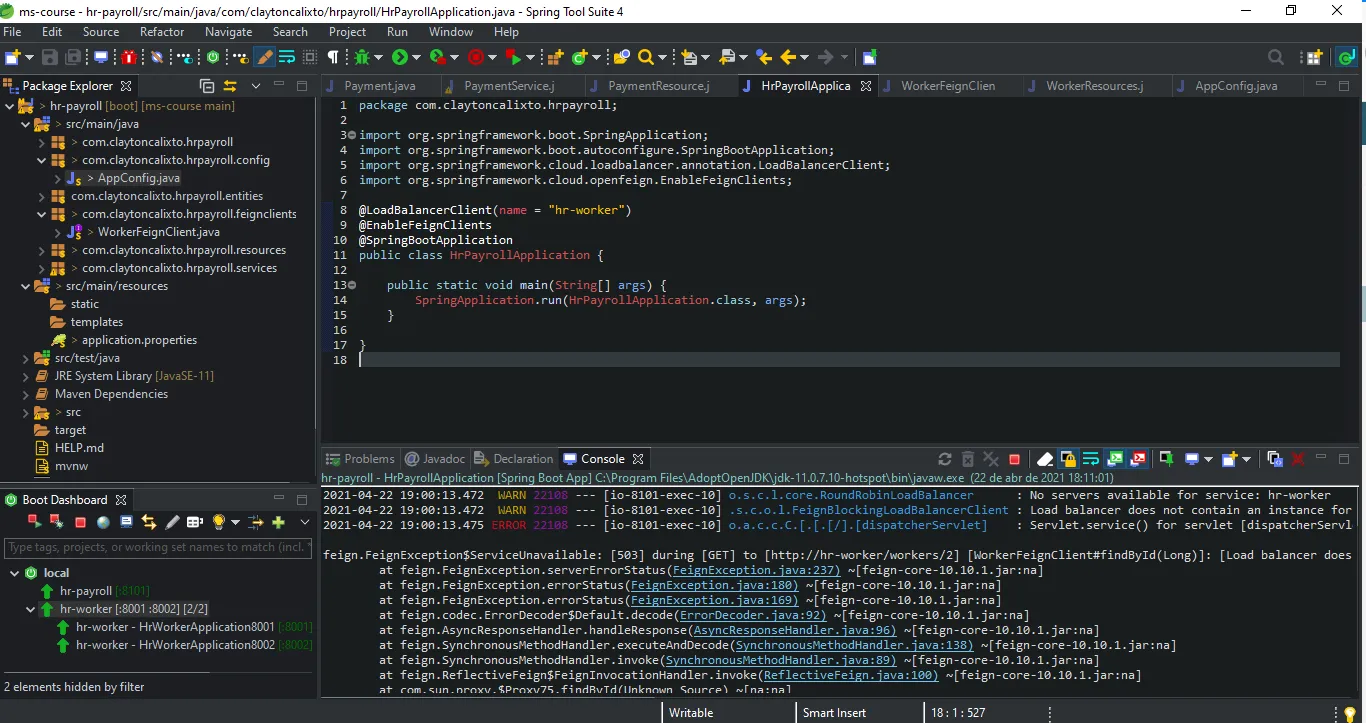Click the Boot Dashboard lightbulb icon
Screen dimensions: 1366x723
[218, 522]
